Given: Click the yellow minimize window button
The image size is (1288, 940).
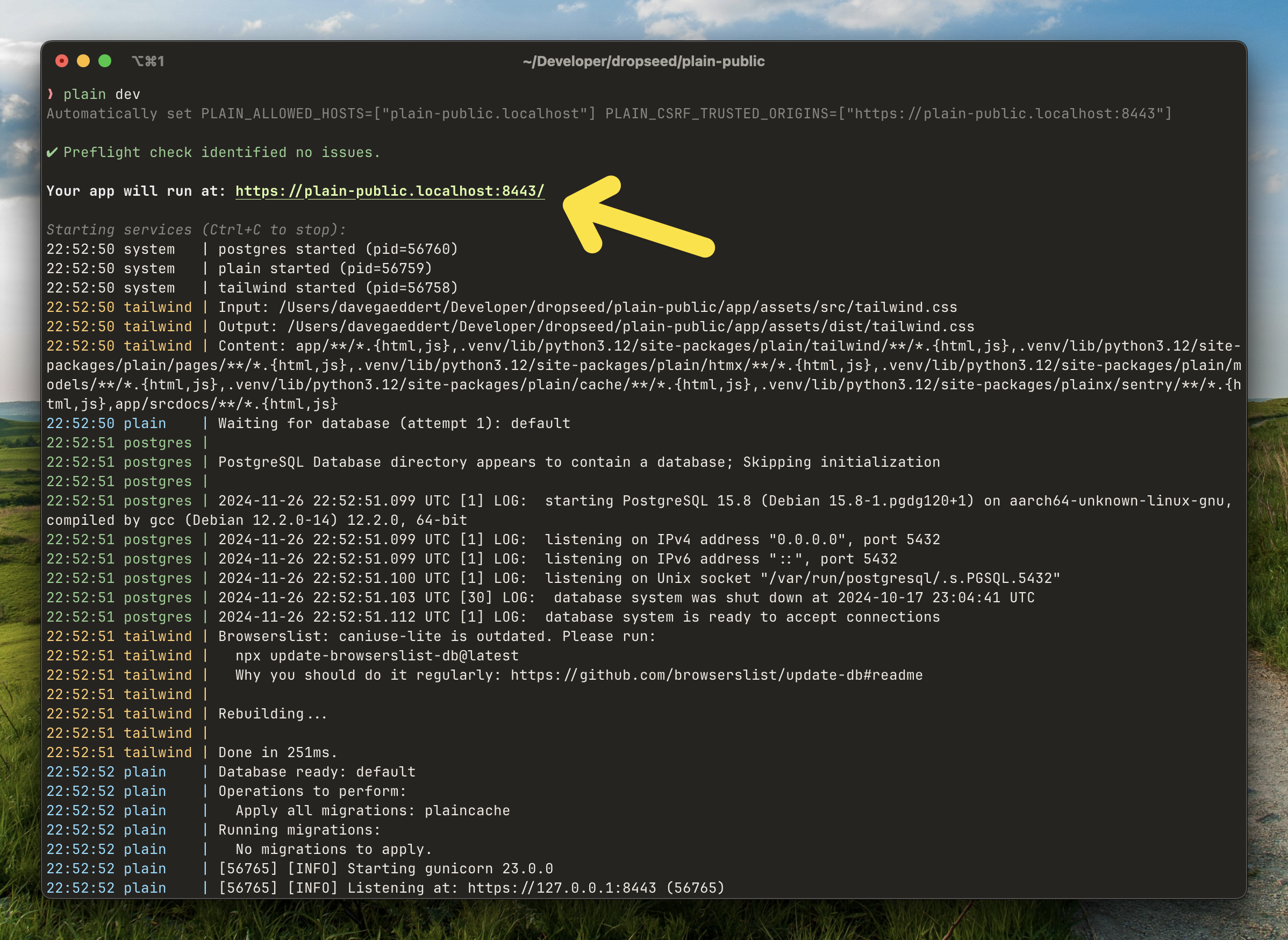Looking at the screenshot, I should coord(83,61).
